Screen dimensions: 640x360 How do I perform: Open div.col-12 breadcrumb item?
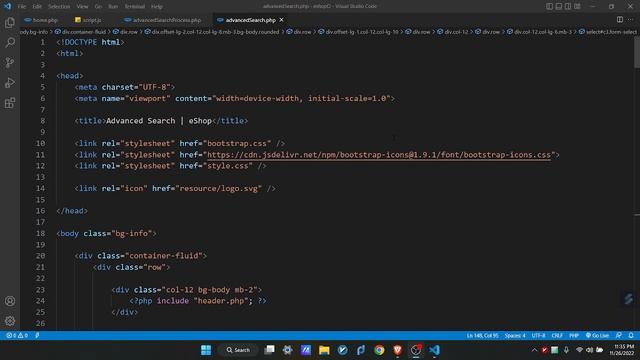point(452,32)
